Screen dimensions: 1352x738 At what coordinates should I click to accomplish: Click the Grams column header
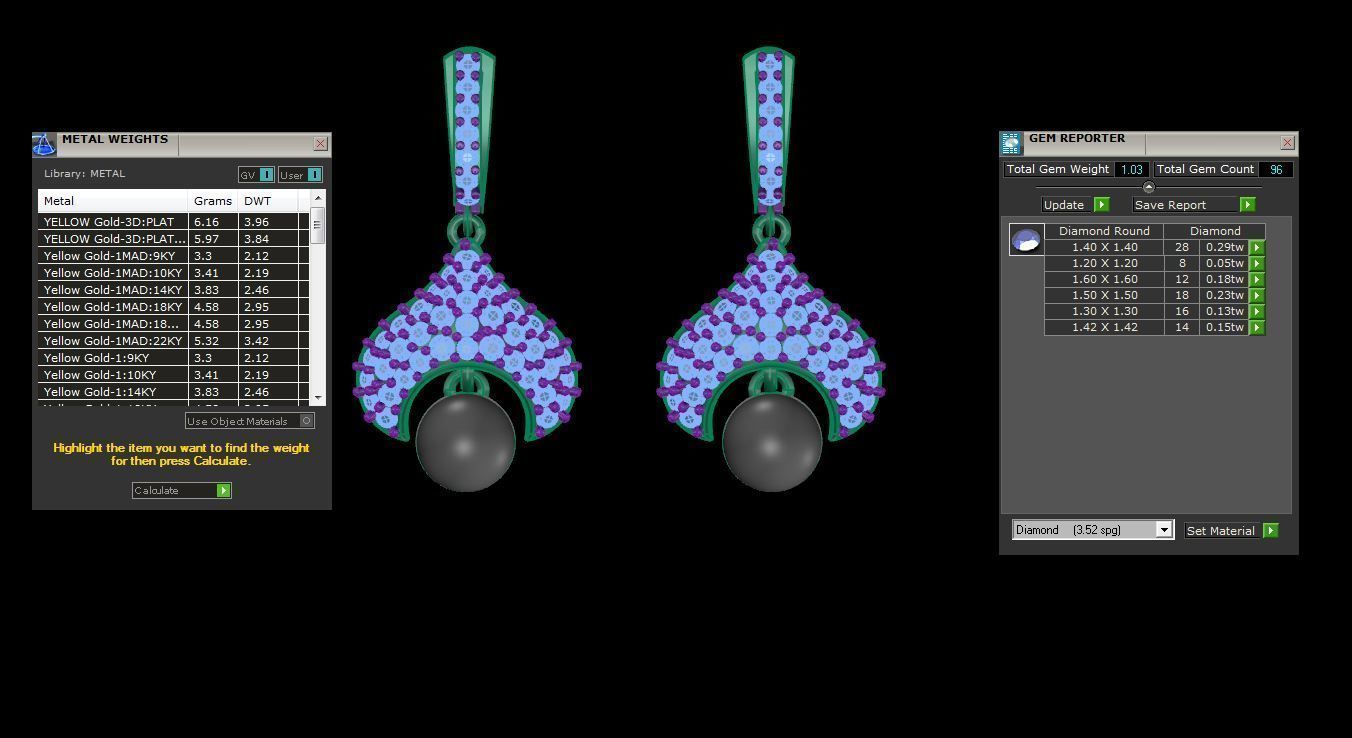click(213, 201)
